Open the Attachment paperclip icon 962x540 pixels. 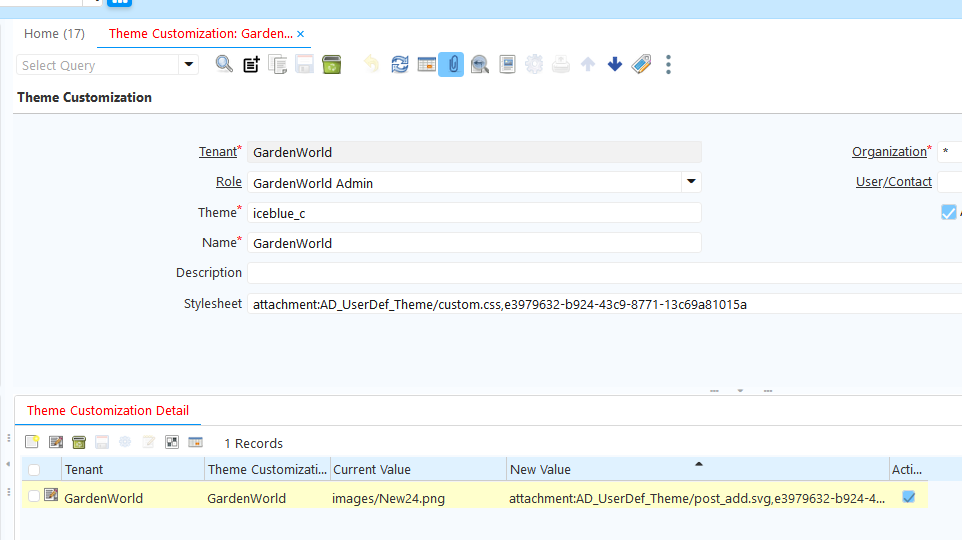point(451,64)
